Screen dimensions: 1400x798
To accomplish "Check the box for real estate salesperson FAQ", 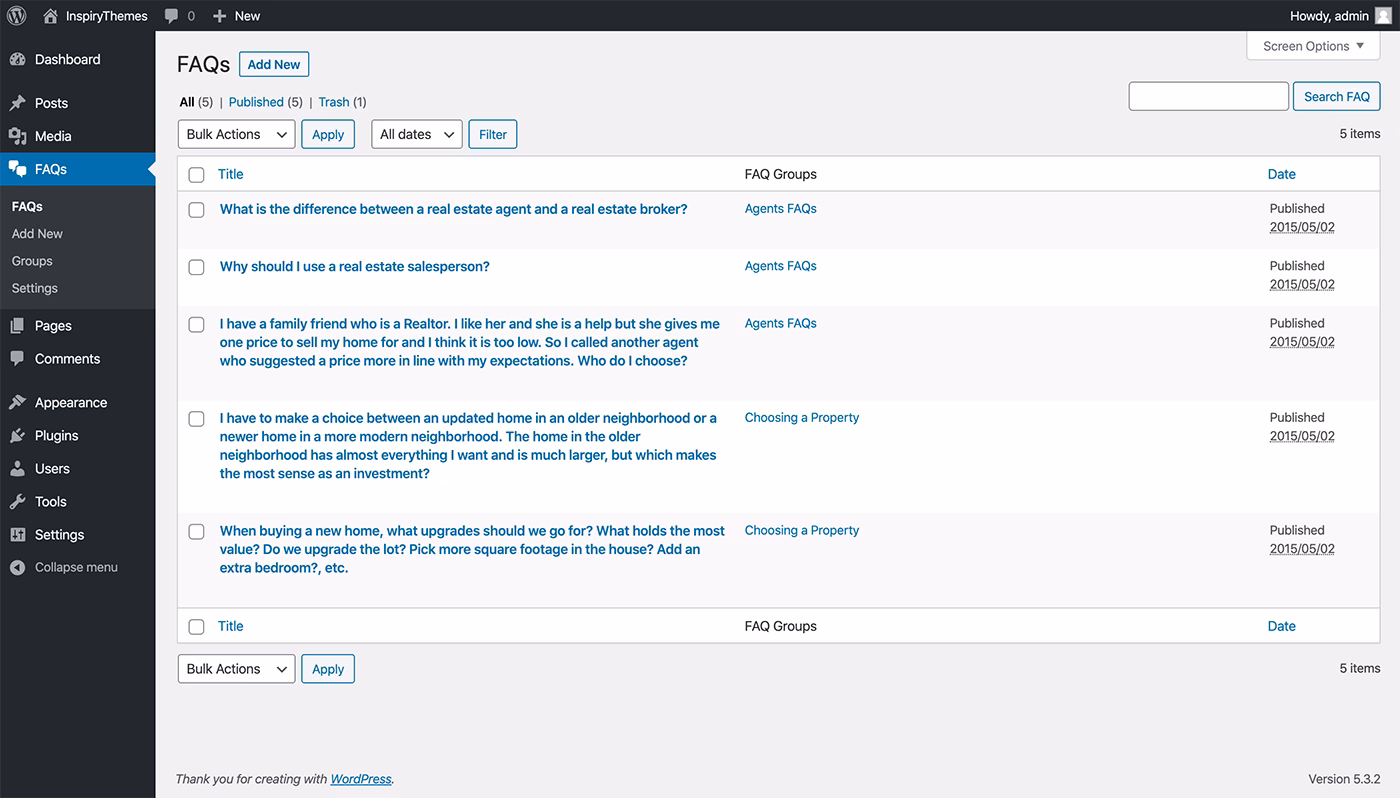I will point(197,267).
